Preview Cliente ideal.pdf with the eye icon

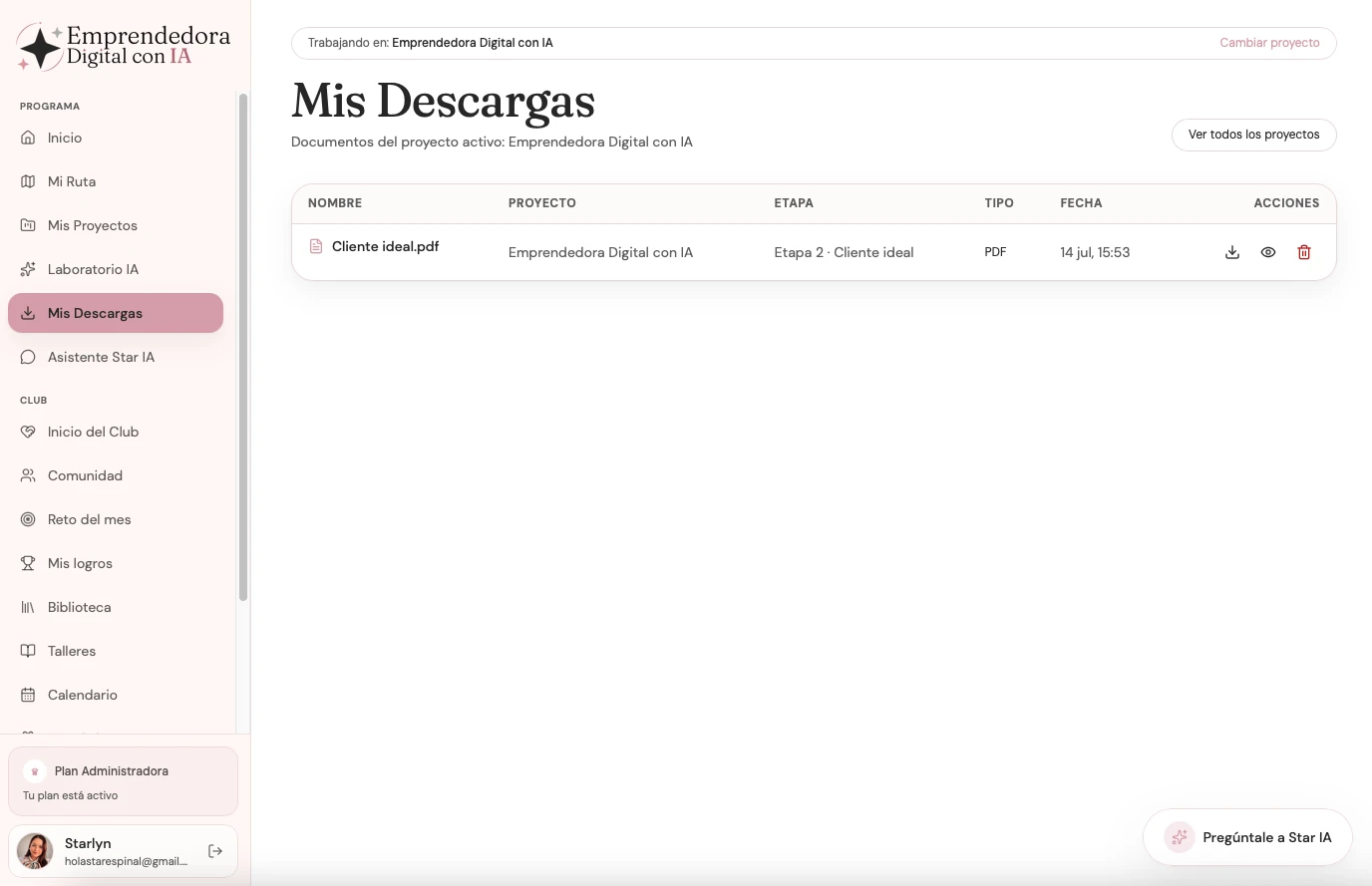click(1268, 252)
